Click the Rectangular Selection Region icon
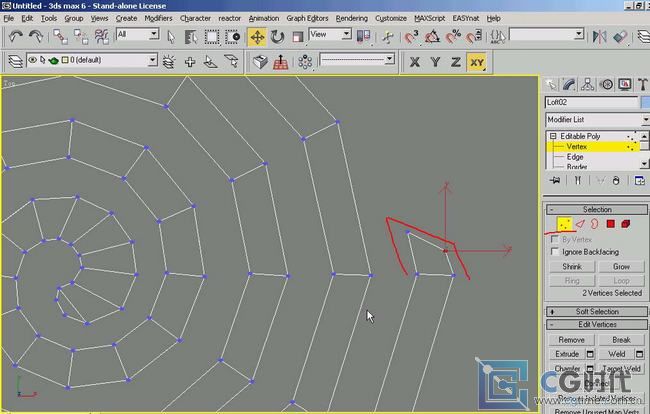The height and width of the screenshot is (414, 650). point(211,37)
